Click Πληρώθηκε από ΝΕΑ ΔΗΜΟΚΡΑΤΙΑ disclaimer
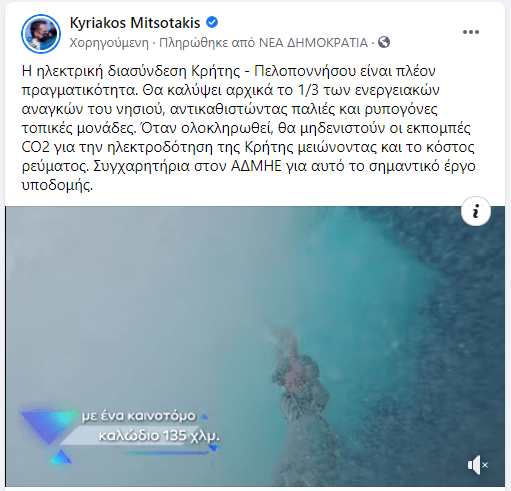This screenshot has width=511, height=491. pos(263,43)
